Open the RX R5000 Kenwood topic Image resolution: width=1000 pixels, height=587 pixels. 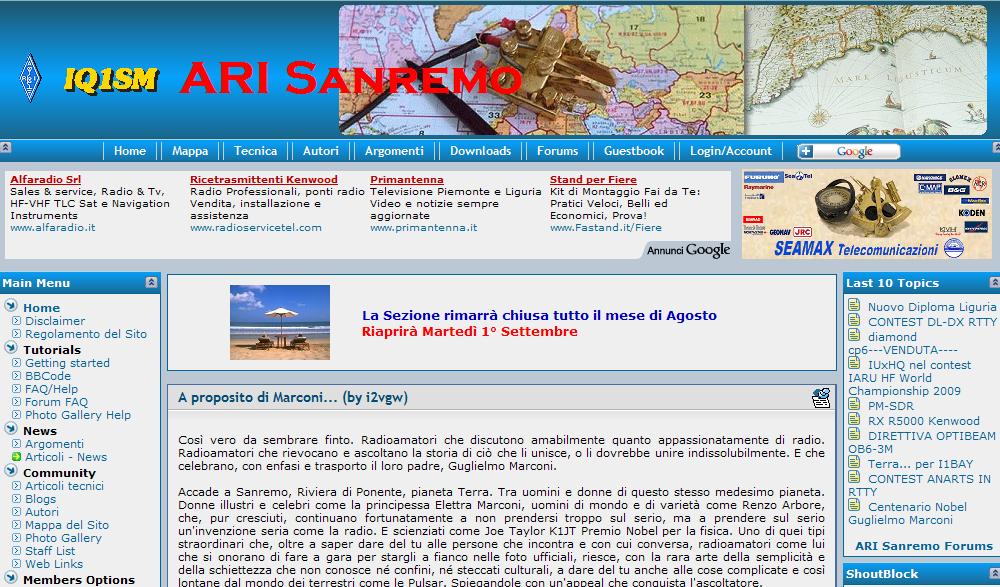(923, 421)
